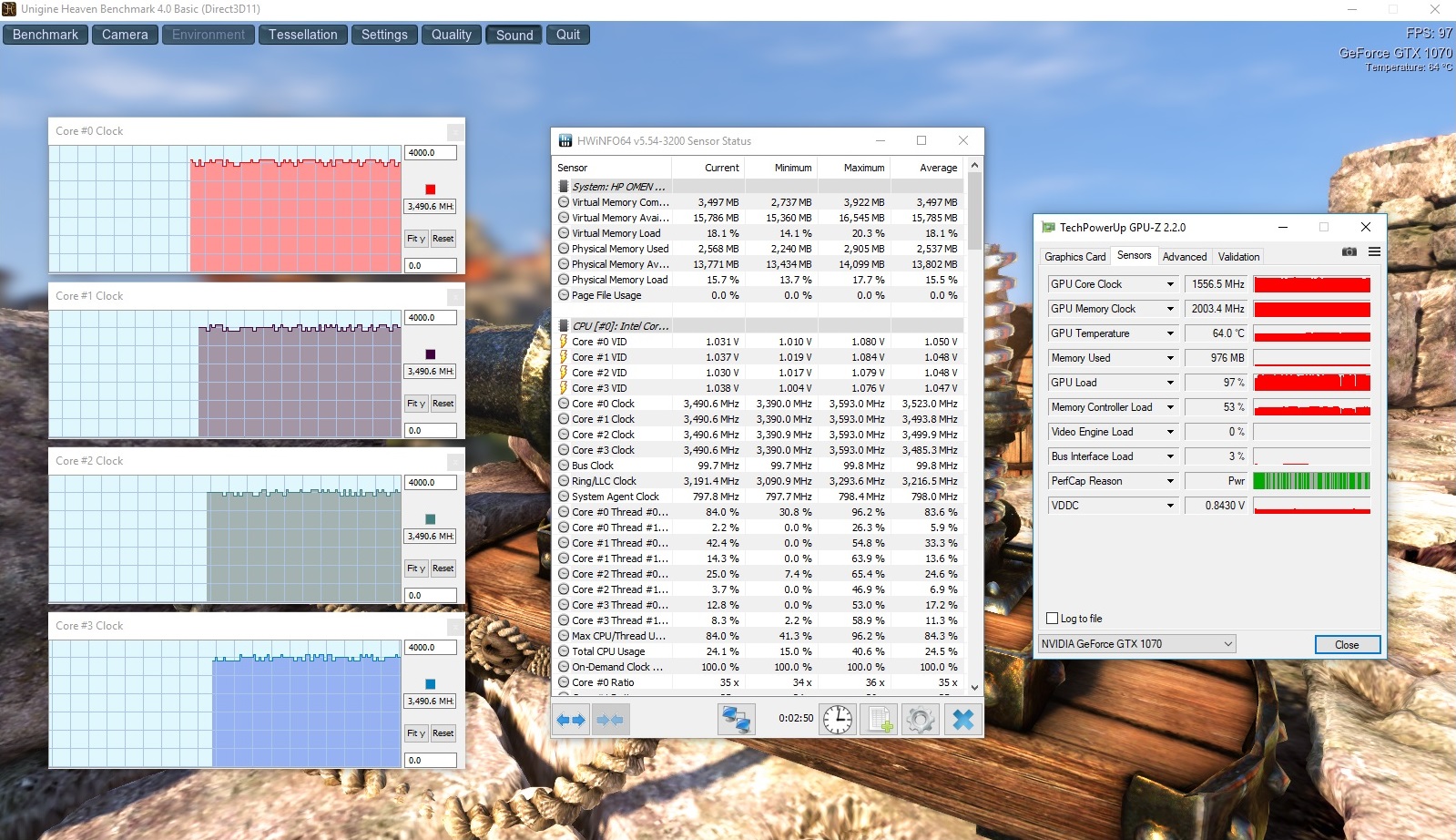This screenshot has height=840, width=1456.
Task: Open the PerfCap Reason dropdown
Action: 1170,481
